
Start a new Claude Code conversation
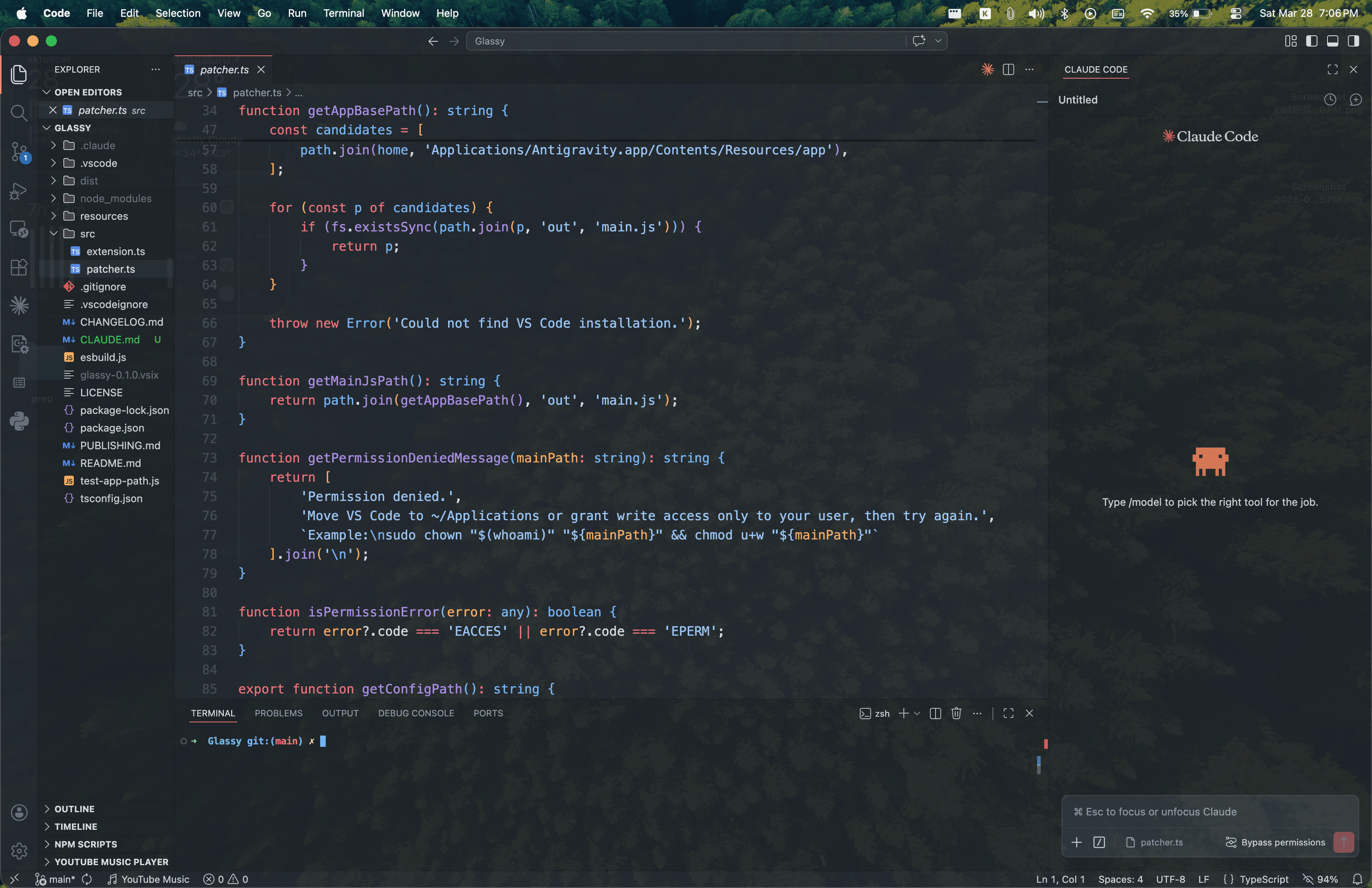click(1356, 99)
